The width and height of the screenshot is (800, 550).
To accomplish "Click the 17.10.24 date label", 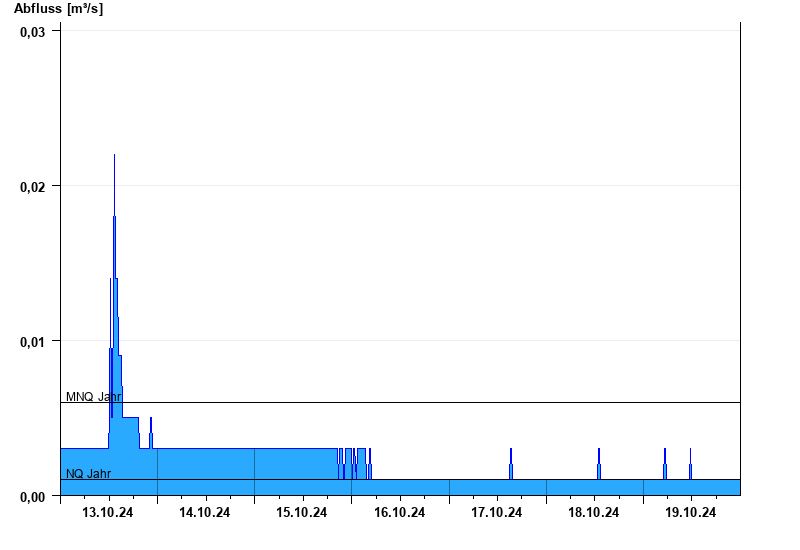I will [496, 512].
